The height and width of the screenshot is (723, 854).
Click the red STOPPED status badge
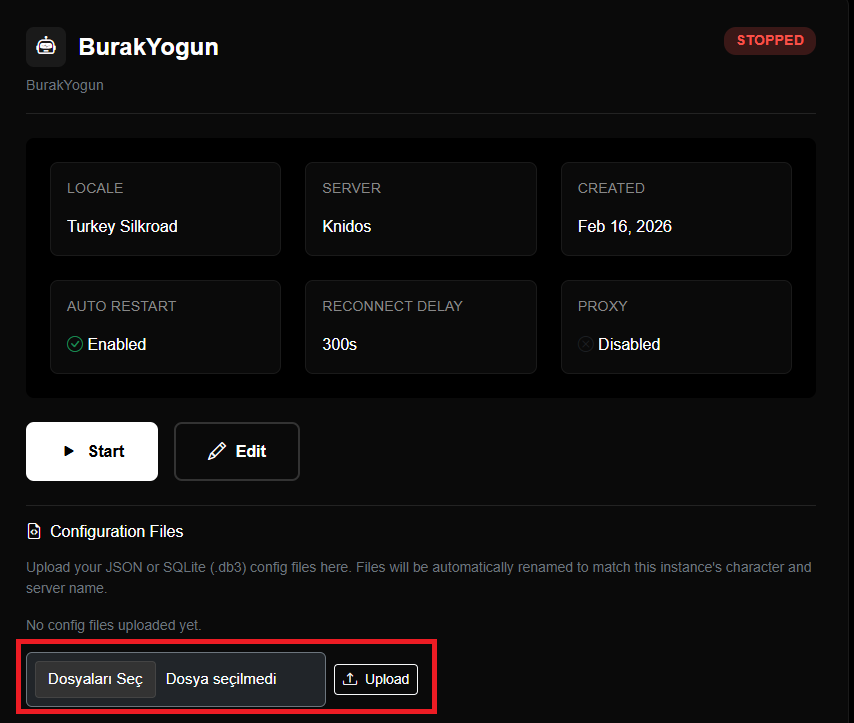coord(770,41)
